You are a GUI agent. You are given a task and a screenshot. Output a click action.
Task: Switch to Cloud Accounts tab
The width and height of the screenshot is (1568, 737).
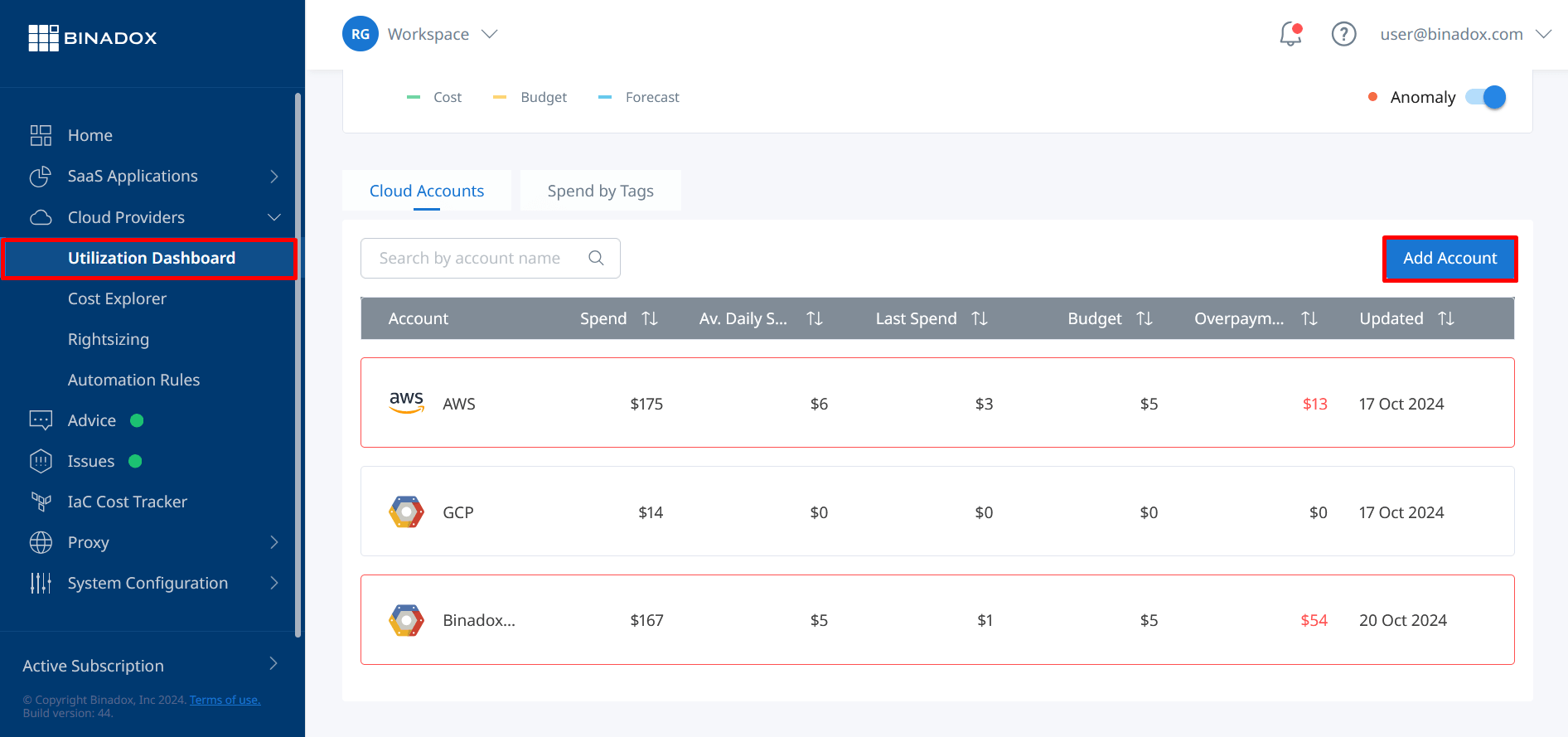pos(427,191)
